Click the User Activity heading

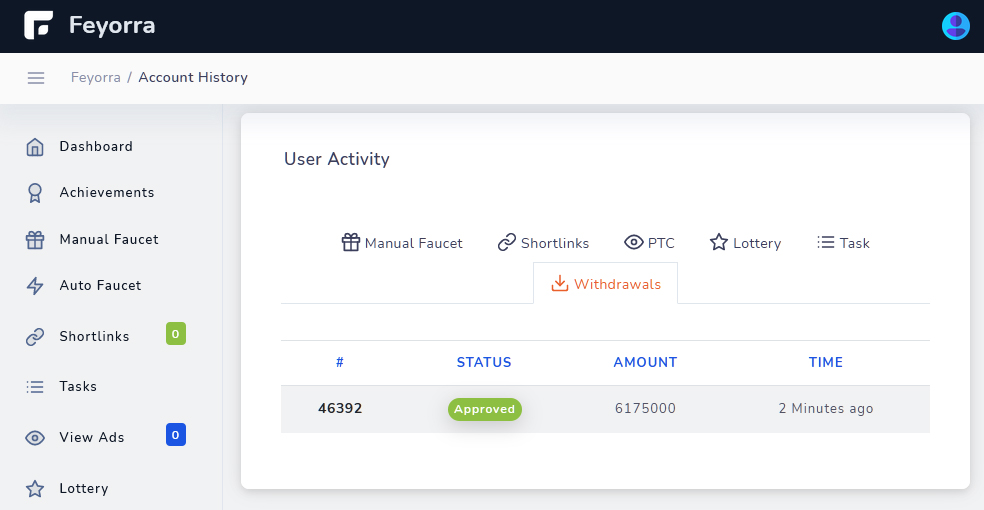[336, 159]
